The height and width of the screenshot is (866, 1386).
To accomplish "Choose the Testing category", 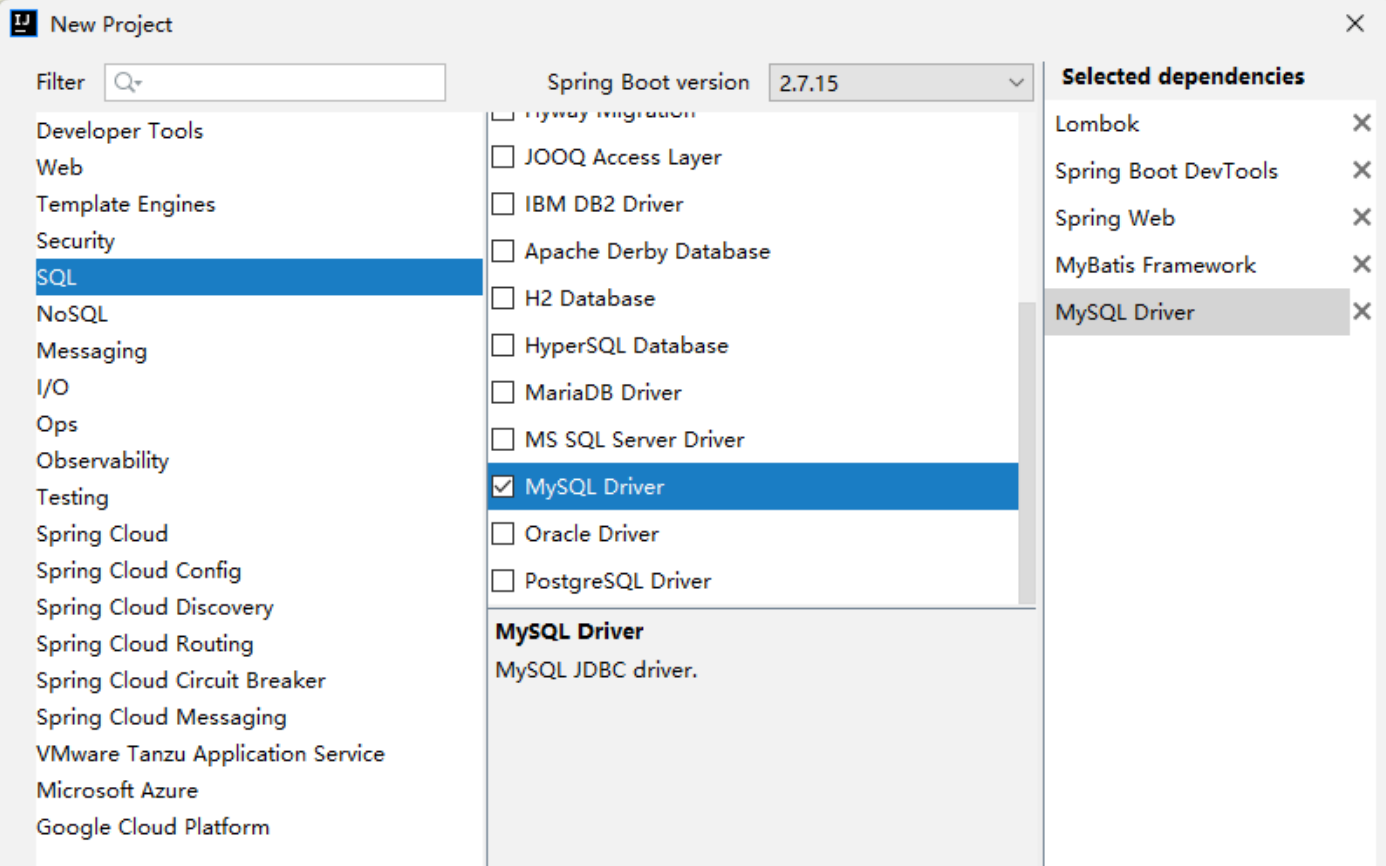I will tap(259, 497).
